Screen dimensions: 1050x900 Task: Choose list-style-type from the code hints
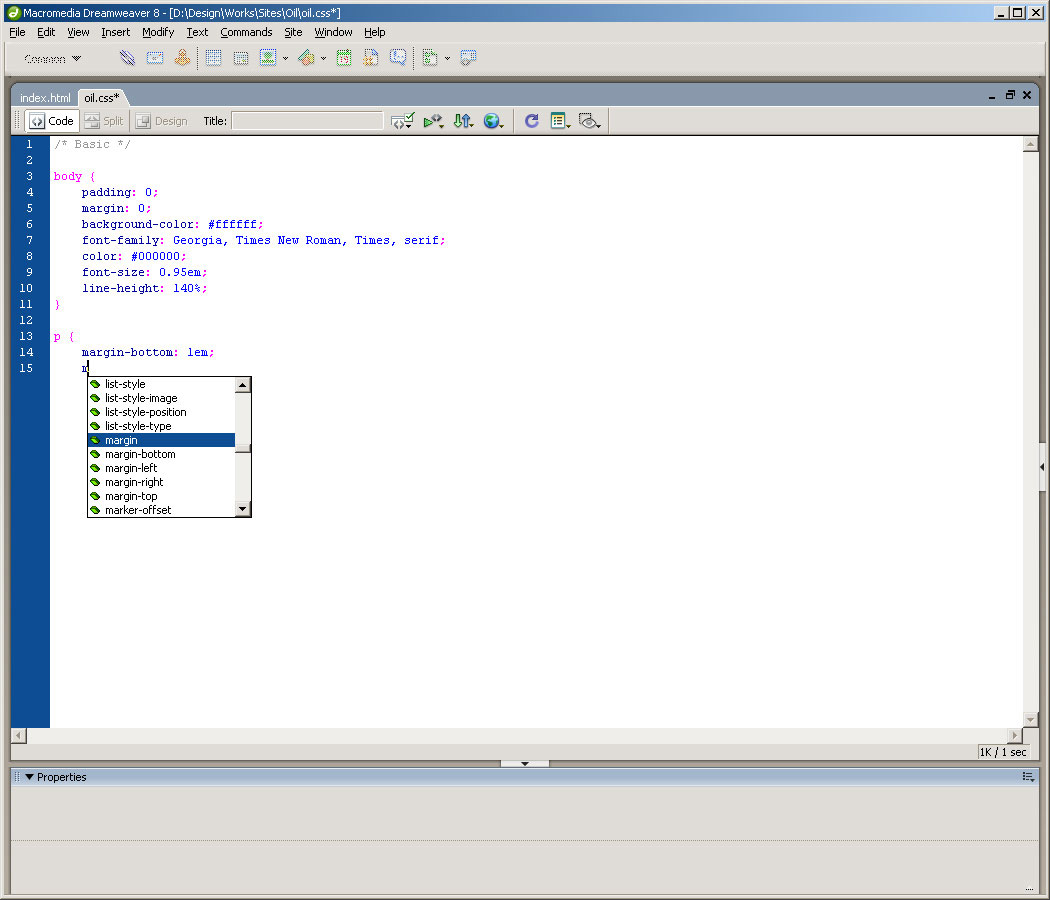(x=161, y=426)
